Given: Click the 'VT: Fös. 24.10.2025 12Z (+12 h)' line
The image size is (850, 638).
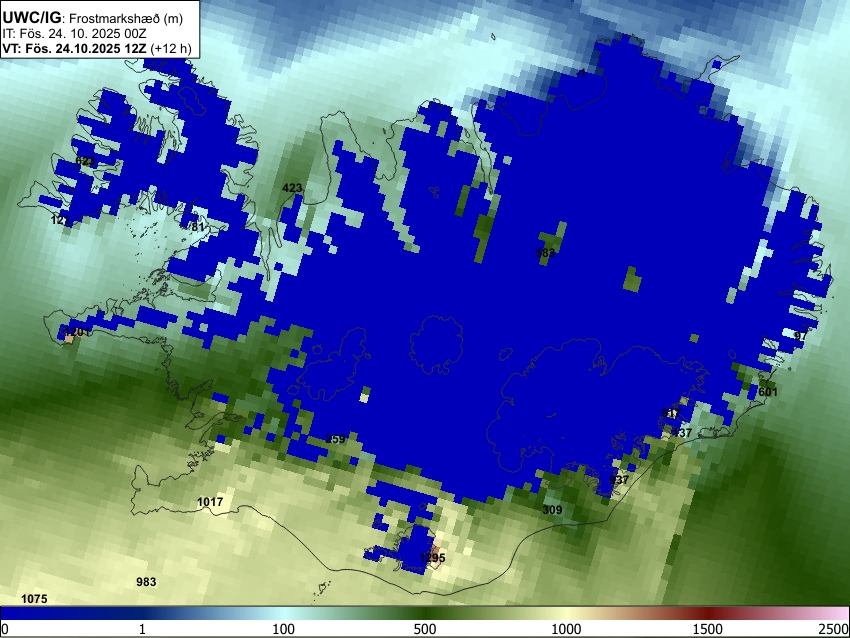Looking at the screenshot, I should click(97, 48).
